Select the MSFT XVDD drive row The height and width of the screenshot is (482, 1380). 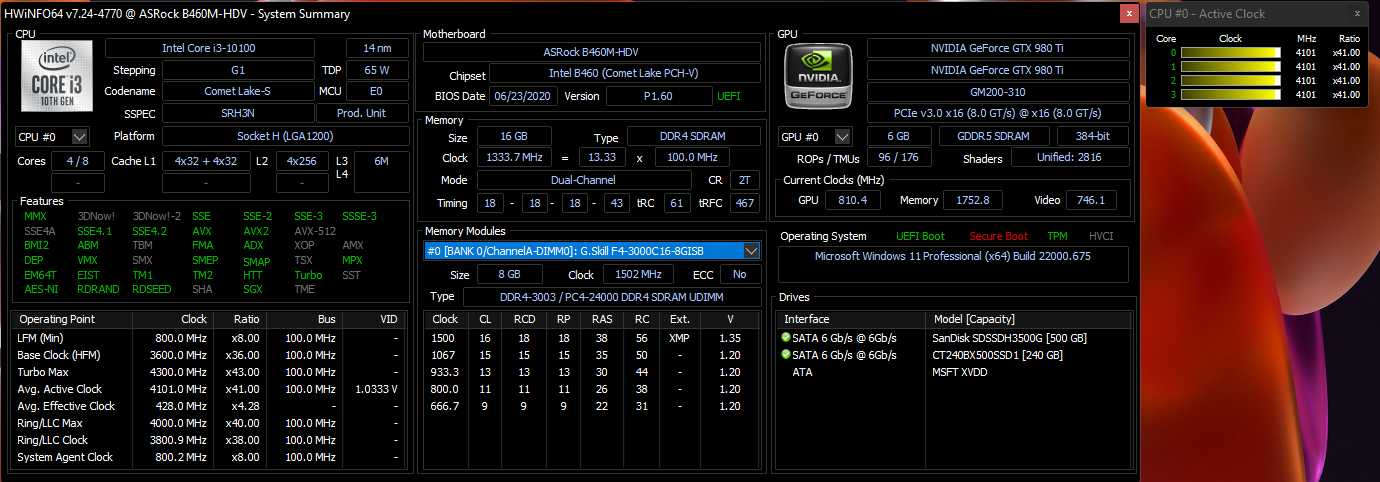point(956,372)
